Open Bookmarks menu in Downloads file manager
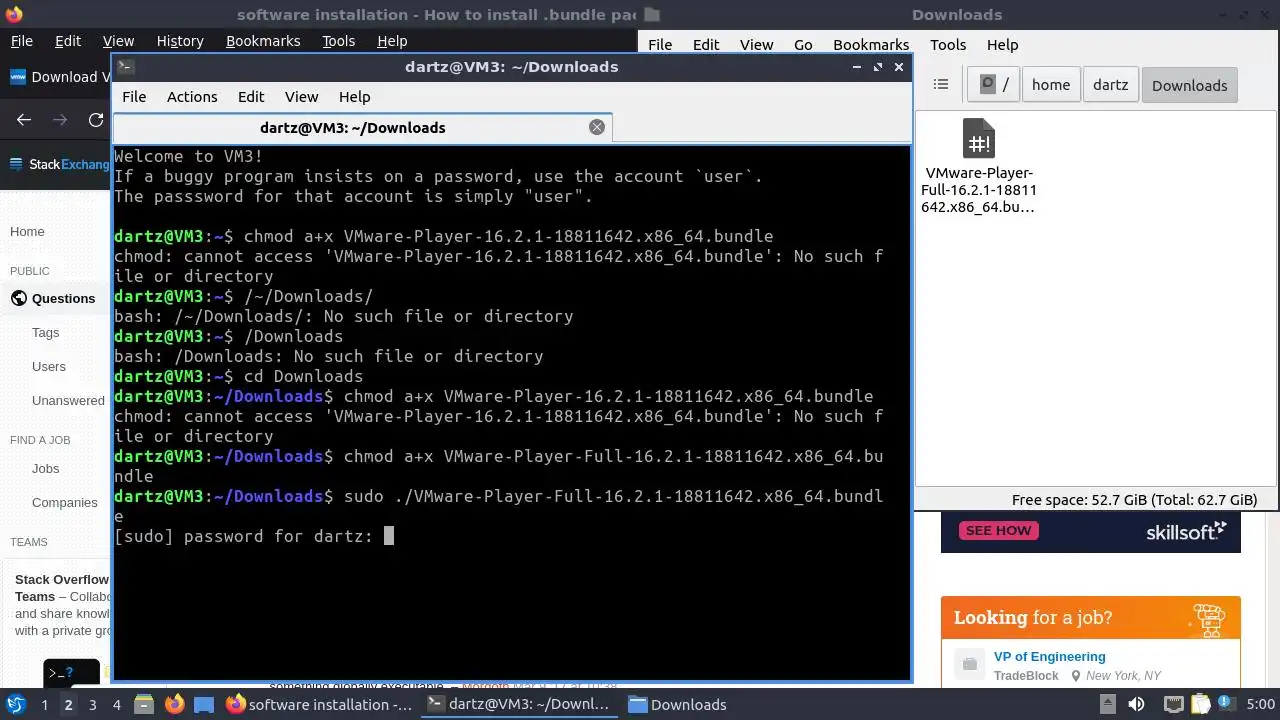The width and height of the screenshot is (1280, 720). click(x=871, y=45)
